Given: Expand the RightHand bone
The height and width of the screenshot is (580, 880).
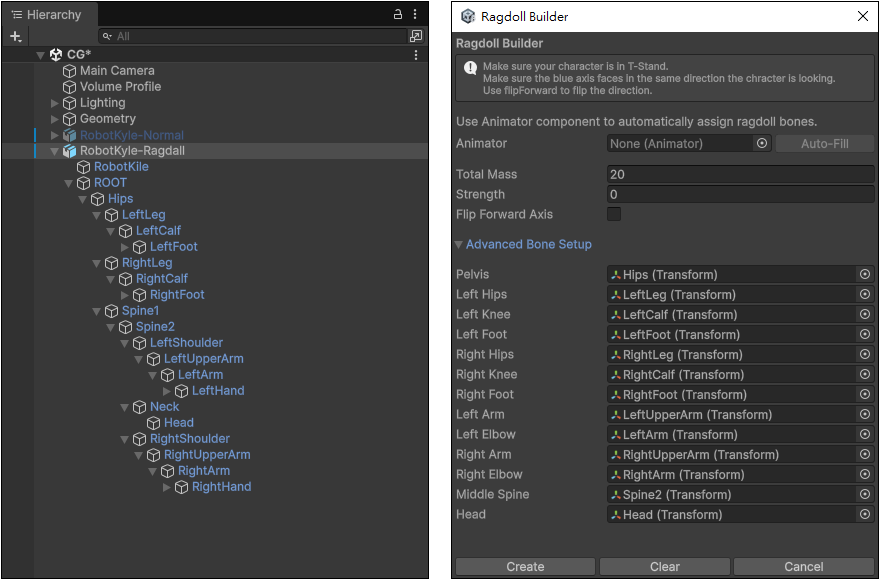Looking at the screenshot, I should click(167, 487).
